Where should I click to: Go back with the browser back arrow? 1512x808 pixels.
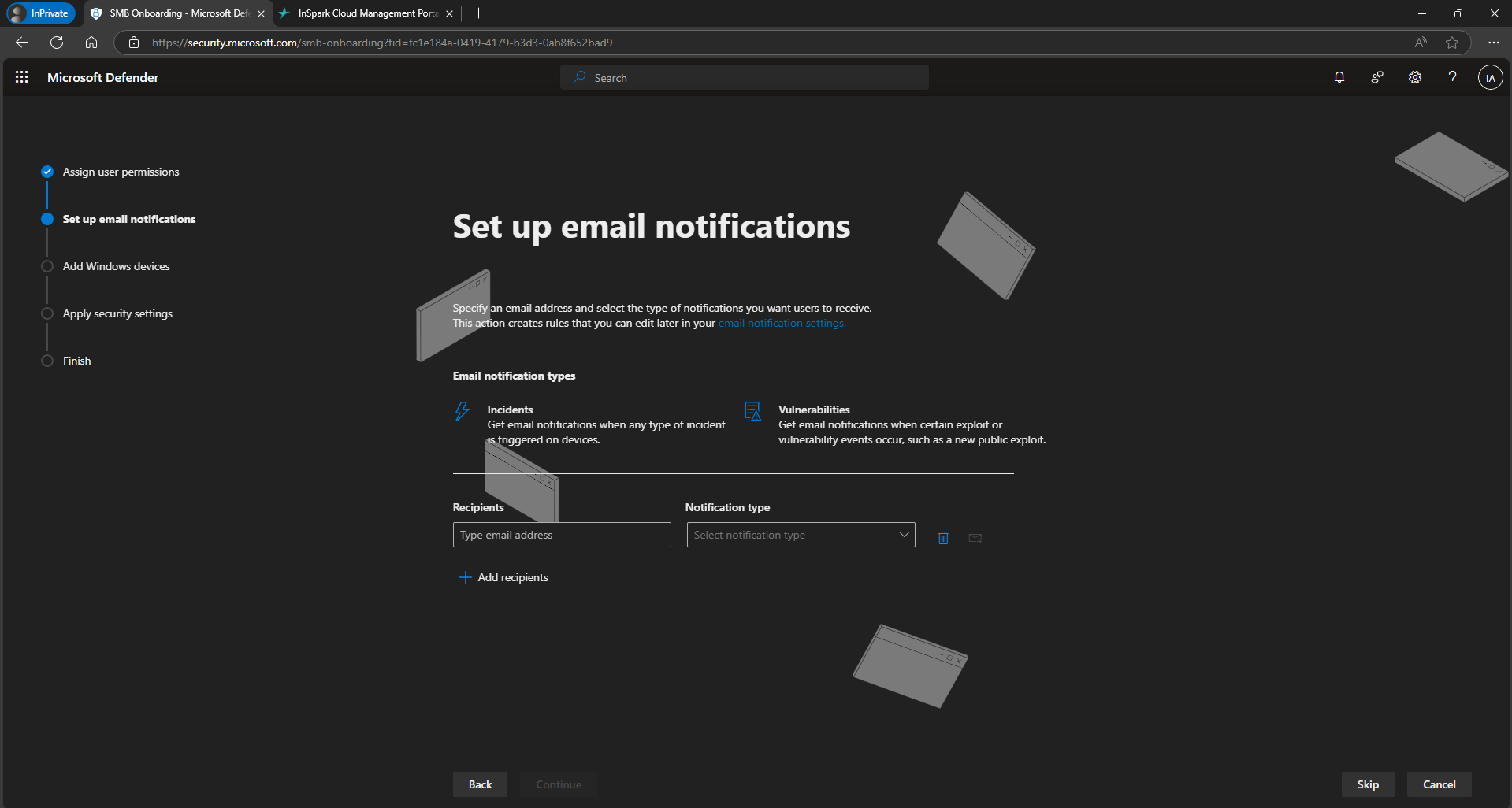pos(22,43)
